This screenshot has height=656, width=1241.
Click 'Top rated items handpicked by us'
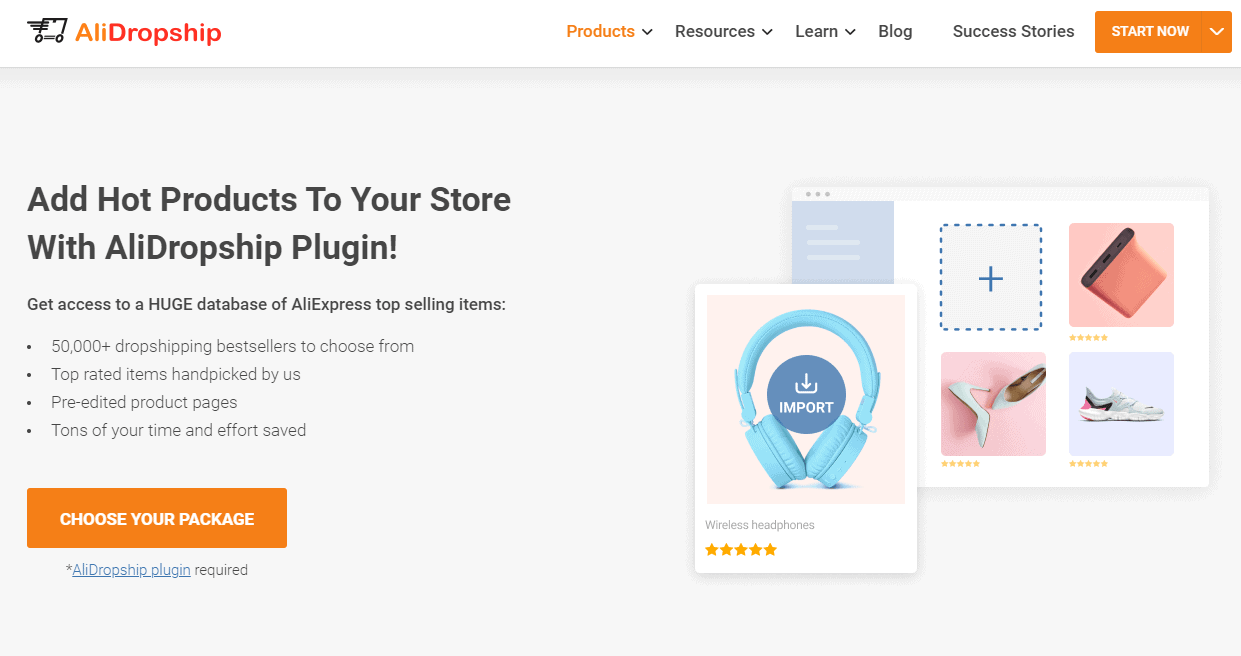click(x=176, y=374)
